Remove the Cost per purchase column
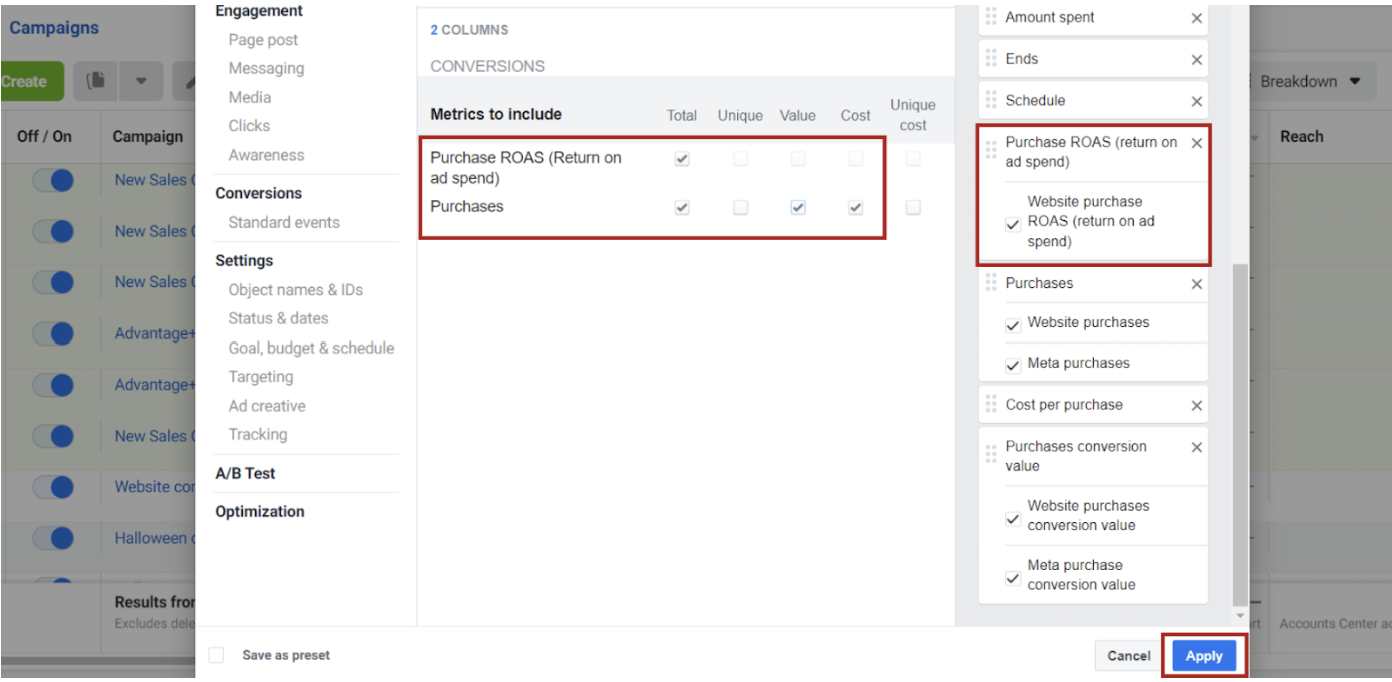The width and height of the screenshot is (1392, 682). point(1196,404)
